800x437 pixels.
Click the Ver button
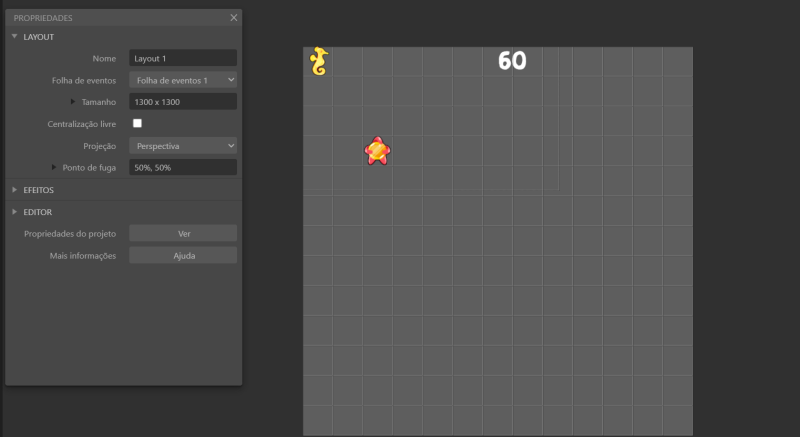coord(183,234)
